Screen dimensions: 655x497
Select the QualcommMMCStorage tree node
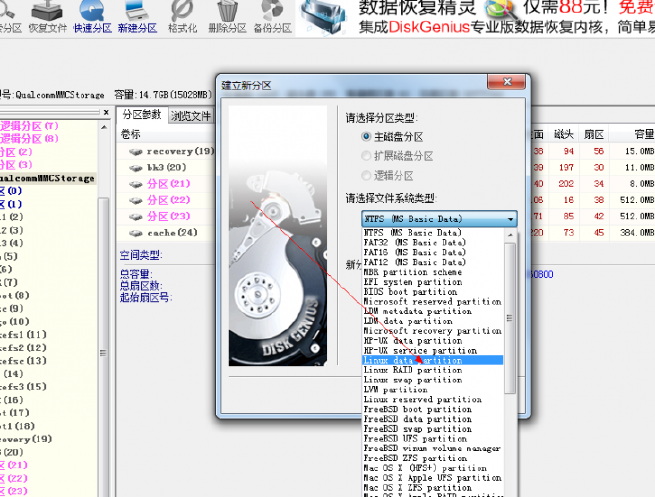[x=47, y=178]
